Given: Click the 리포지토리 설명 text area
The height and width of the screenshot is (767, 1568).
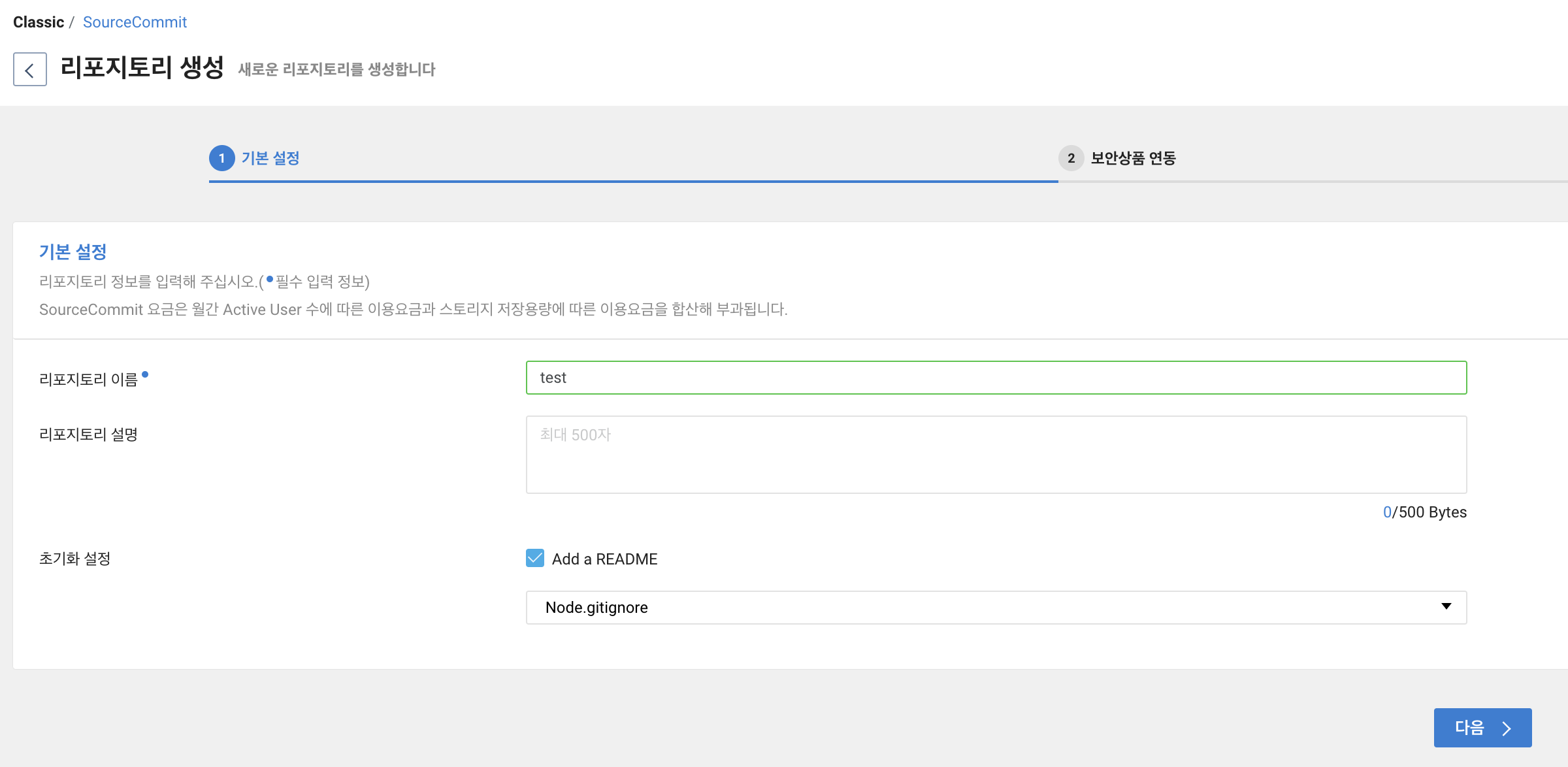Looking at the screenshot, I should [x=996, y=455].
